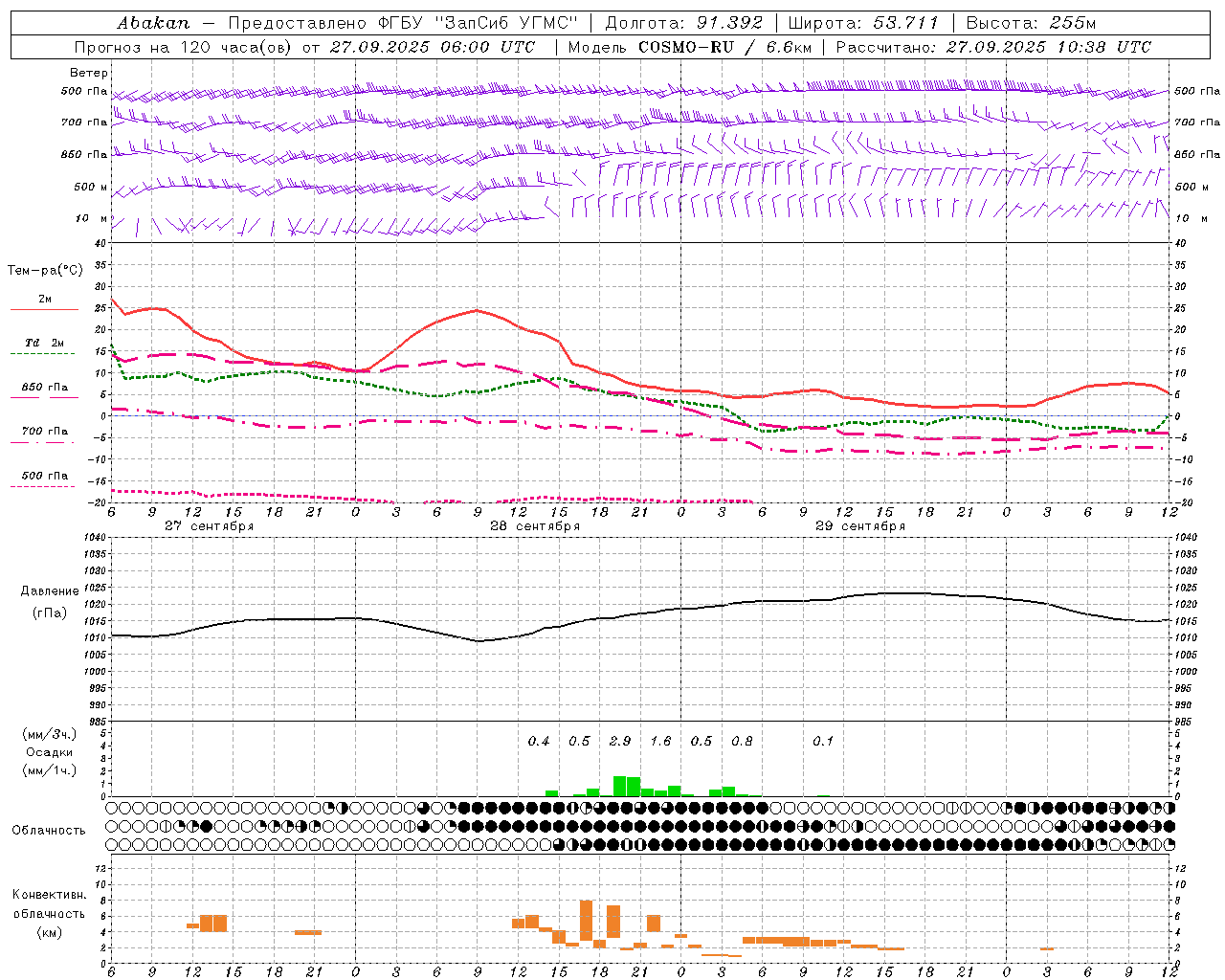Screen dimensions: 1225x980
Task: Click the 'Широта: 53.711' header field
Action: pos(863,23)
